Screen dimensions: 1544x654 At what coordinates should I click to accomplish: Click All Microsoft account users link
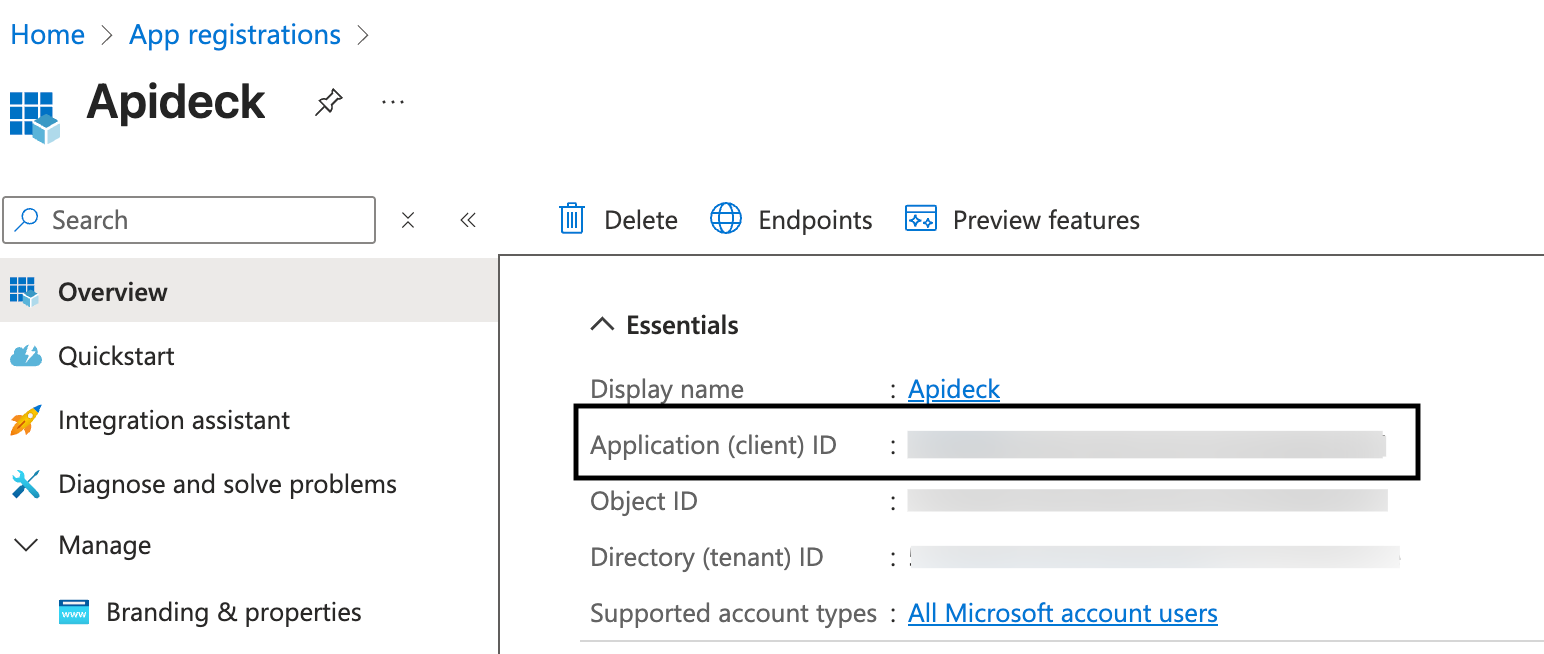(1062, 612)
